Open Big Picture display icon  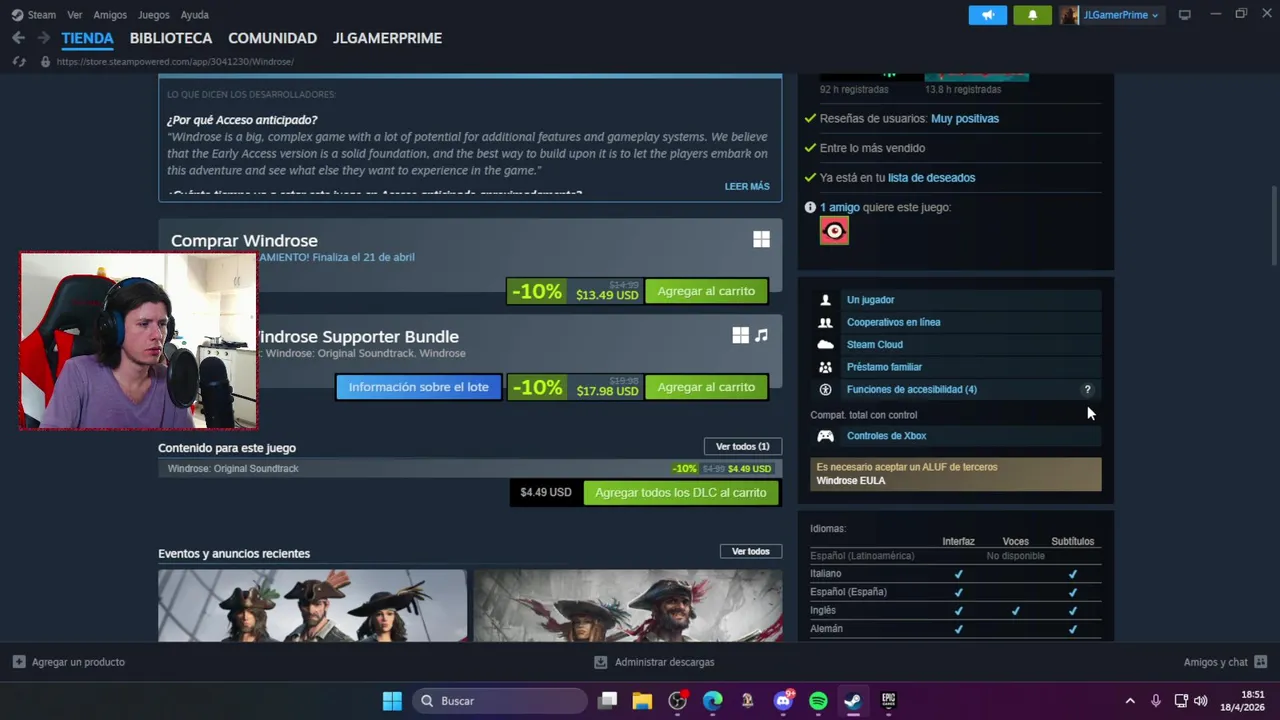[x=1185, y=15]
